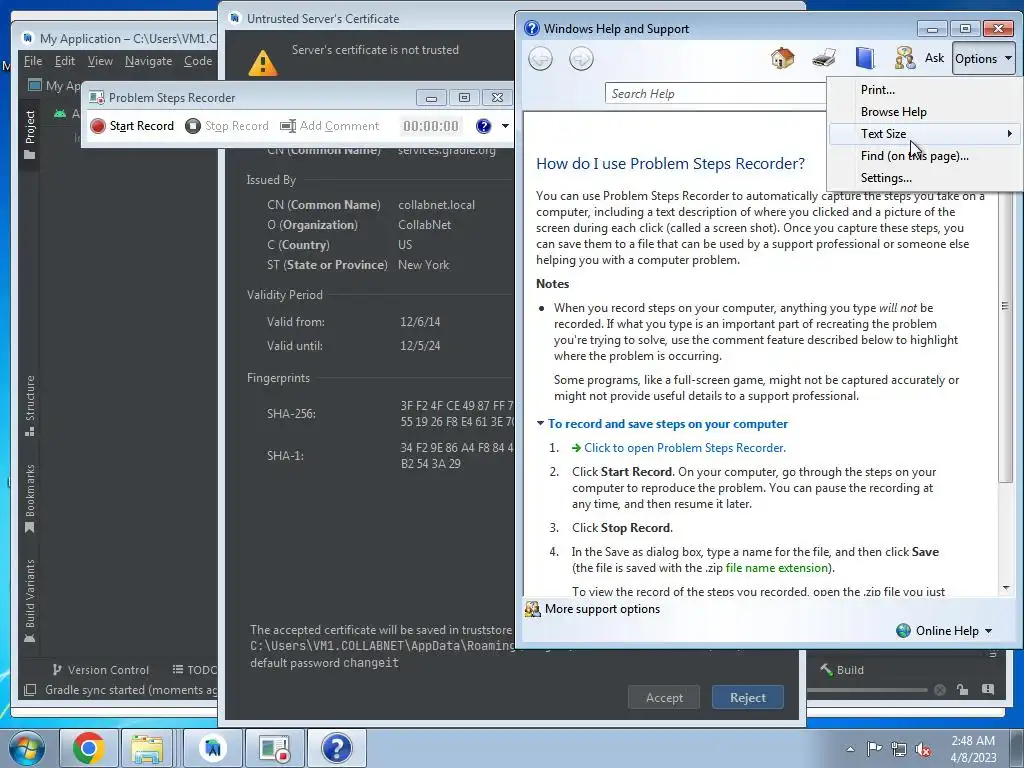The height and width of the screenshot is (768, 1024).
Task: Click the notifications icon in Android Studio status bar
Action: (x=987, y=690)
